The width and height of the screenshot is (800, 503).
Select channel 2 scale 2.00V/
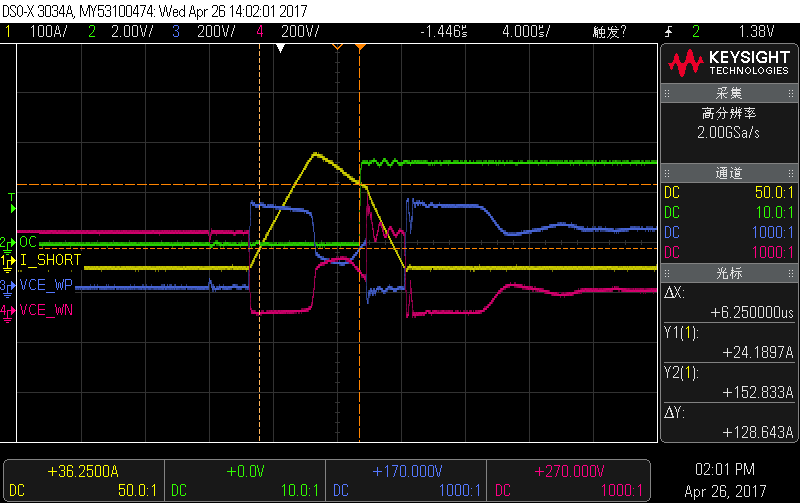tap(132, 32)
